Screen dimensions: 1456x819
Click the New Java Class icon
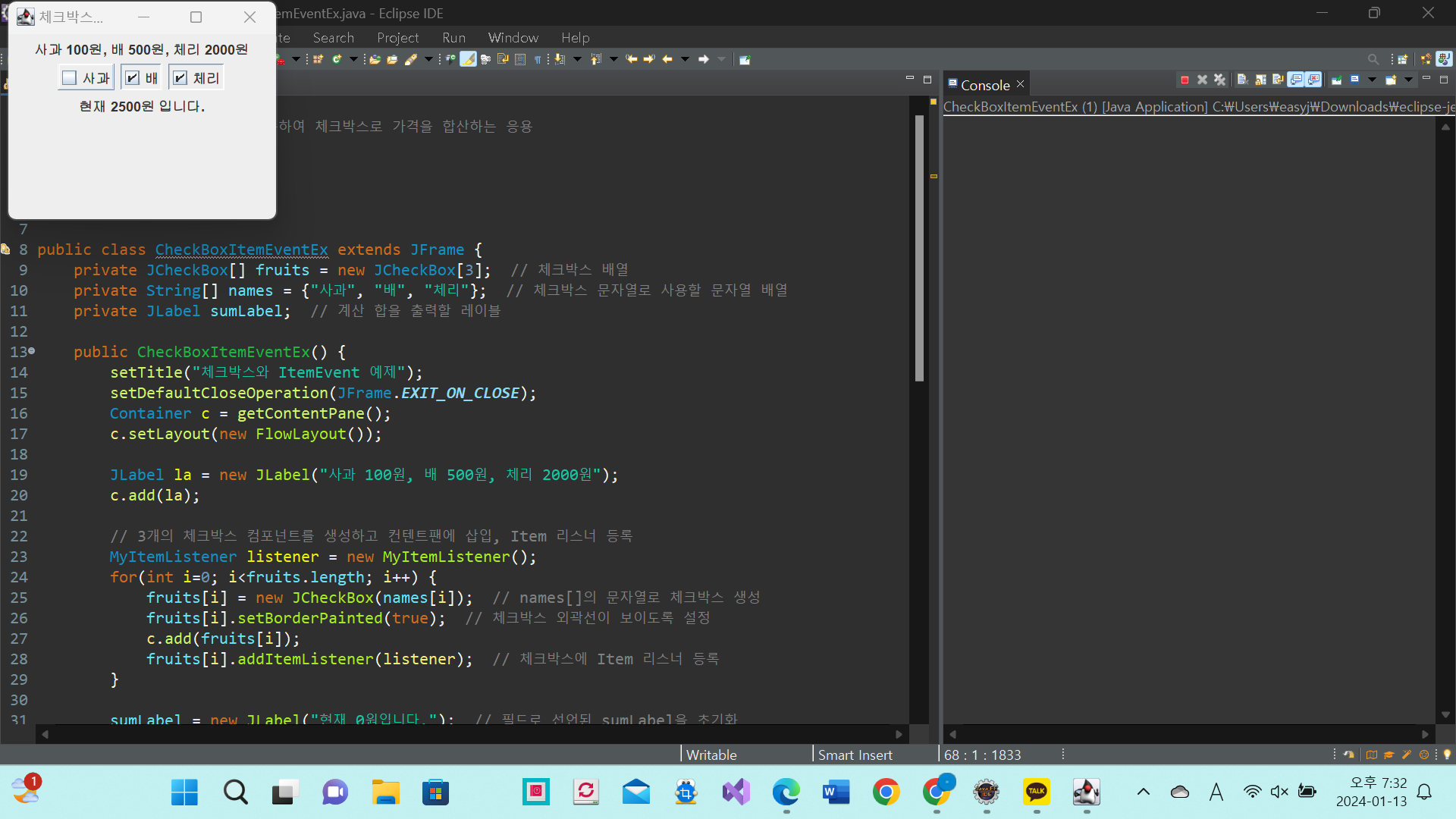coord(336,59)
